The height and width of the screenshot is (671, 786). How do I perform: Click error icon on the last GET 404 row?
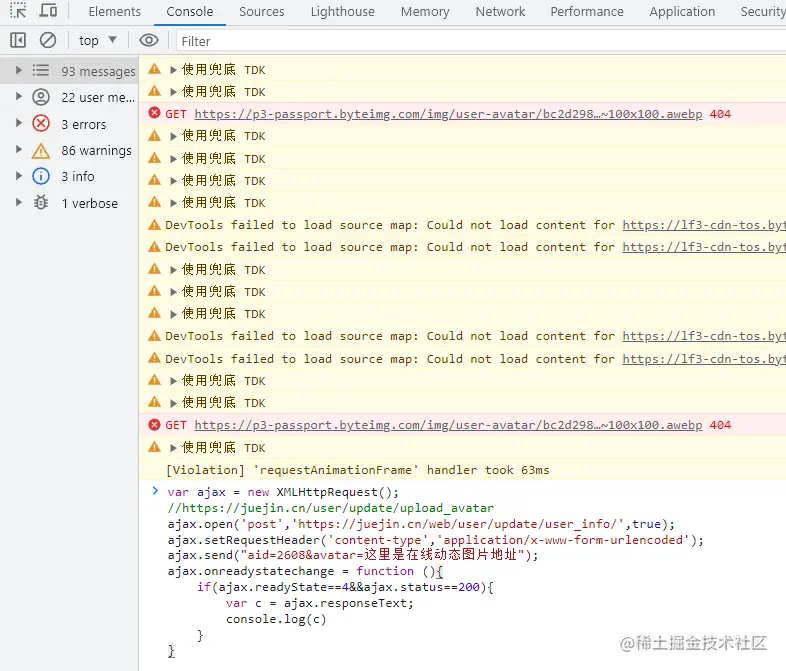point(154,424)
